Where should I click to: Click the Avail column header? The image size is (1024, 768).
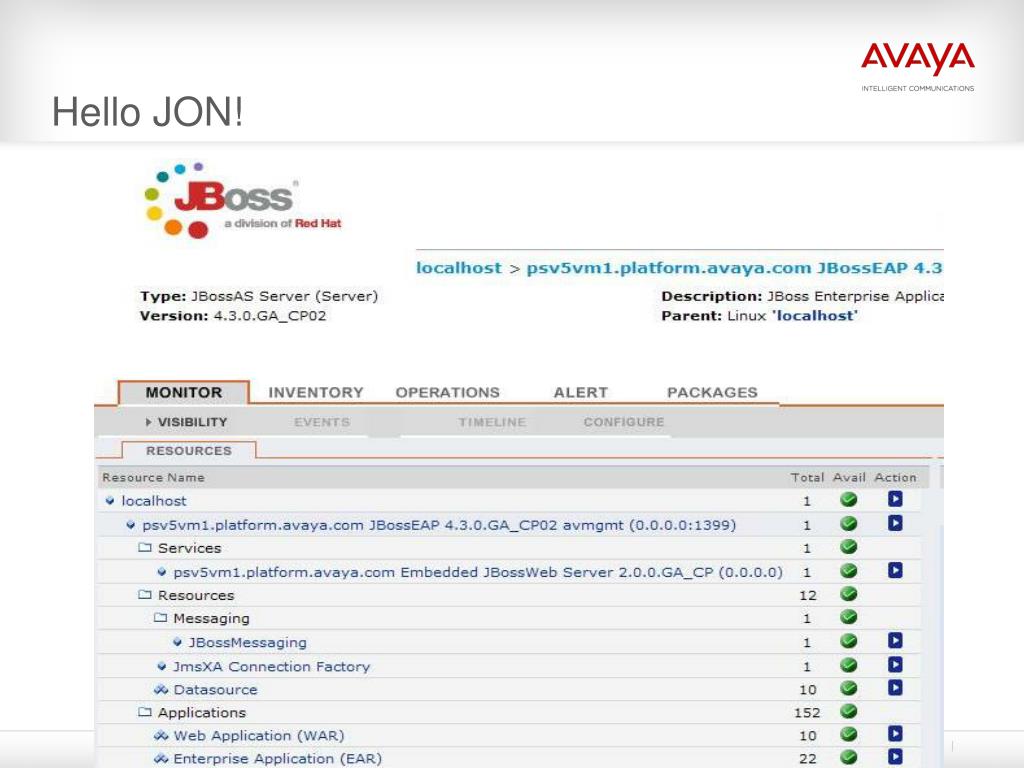[x=849, y=477]
